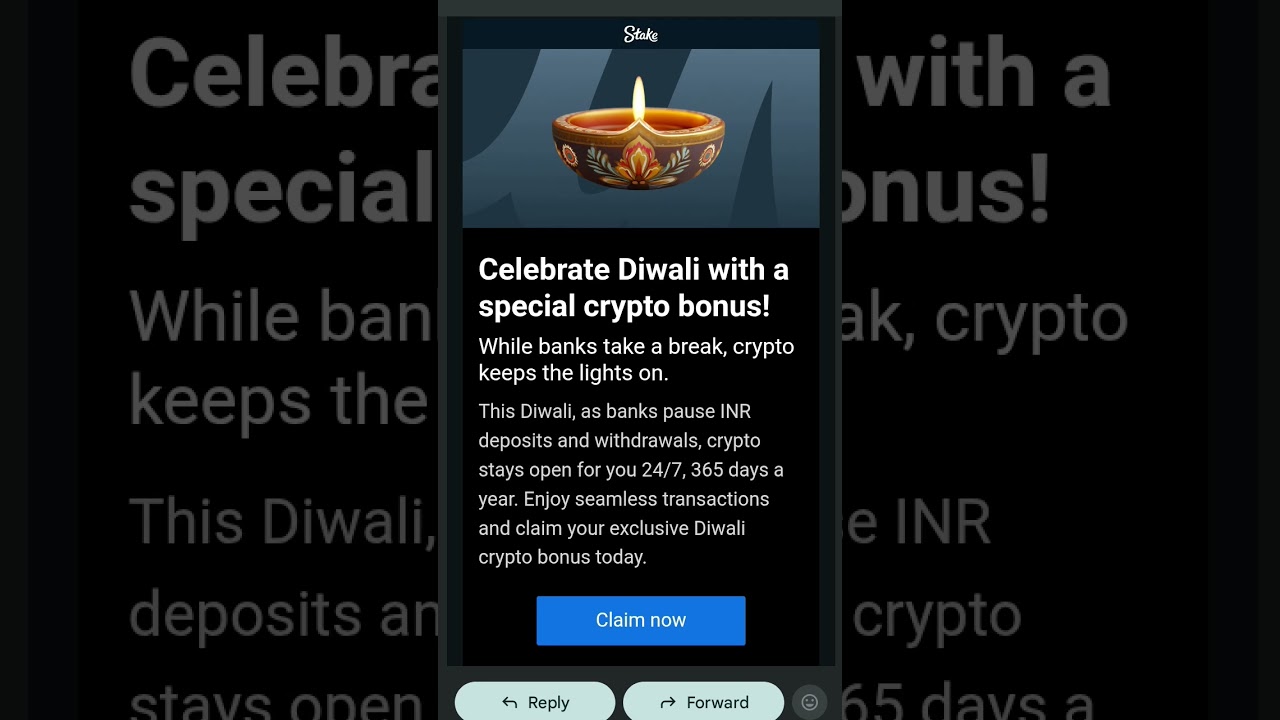The image size is (1280, 720).
Task: Click the blurred background word 'Celebra' at top left
Action: [284, 75]
